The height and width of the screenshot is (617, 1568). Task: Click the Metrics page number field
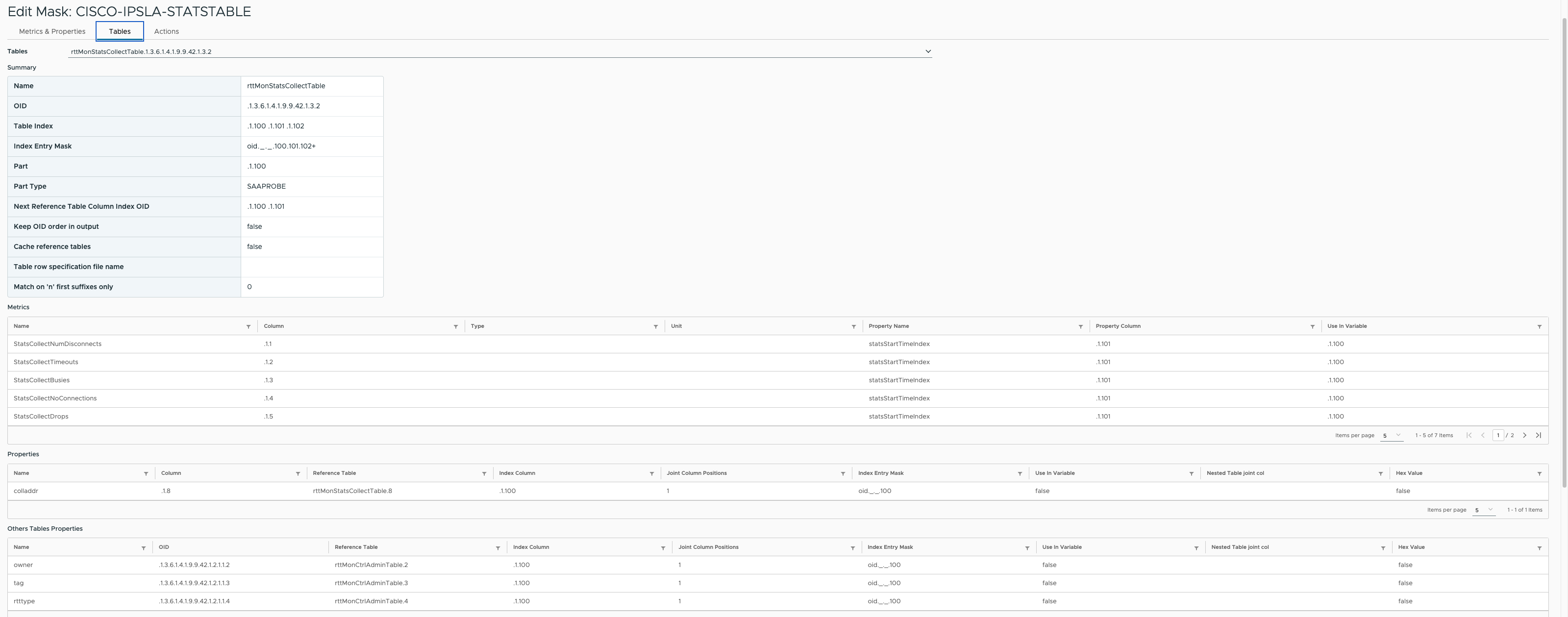coord(1498,435)
